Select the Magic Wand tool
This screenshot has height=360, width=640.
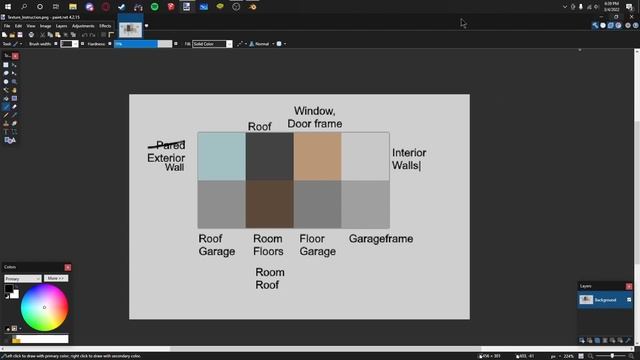click(x=6, y=90)
